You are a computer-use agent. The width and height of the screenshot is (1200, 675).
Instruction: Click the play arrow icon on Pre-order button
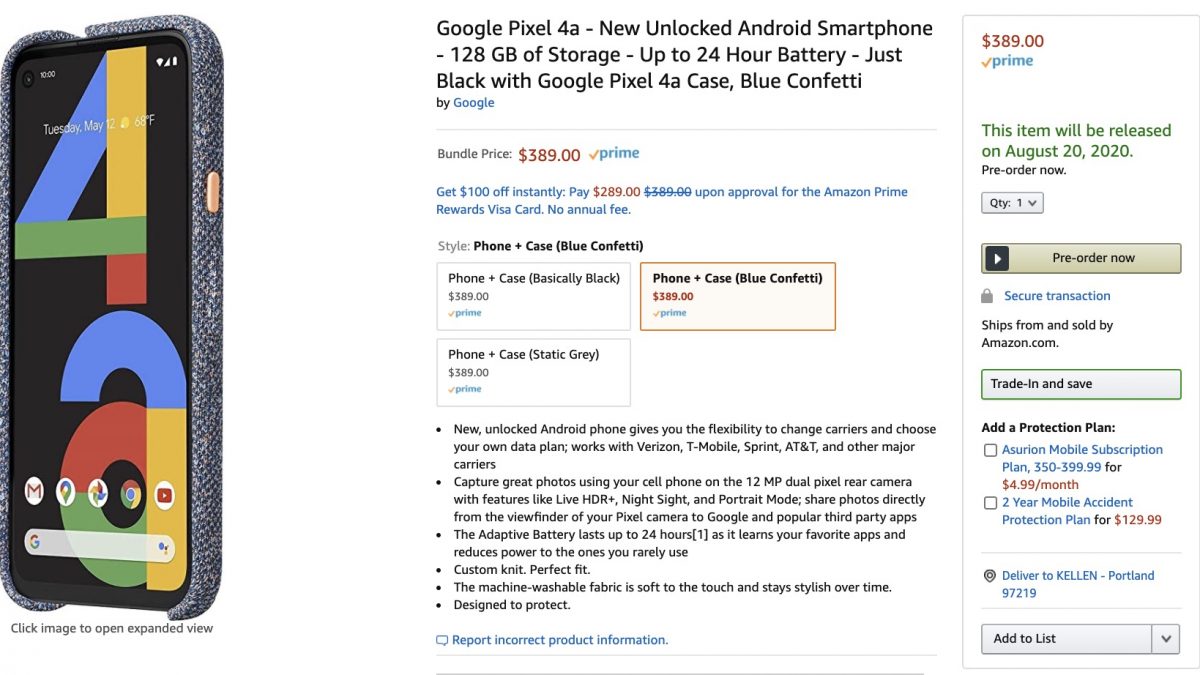(x=996, y=258)
